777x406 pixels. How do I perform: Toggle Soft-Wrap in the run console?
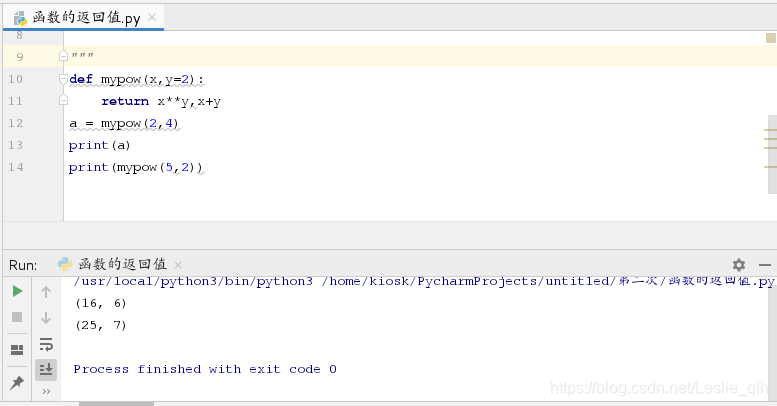tap(46, 344)
